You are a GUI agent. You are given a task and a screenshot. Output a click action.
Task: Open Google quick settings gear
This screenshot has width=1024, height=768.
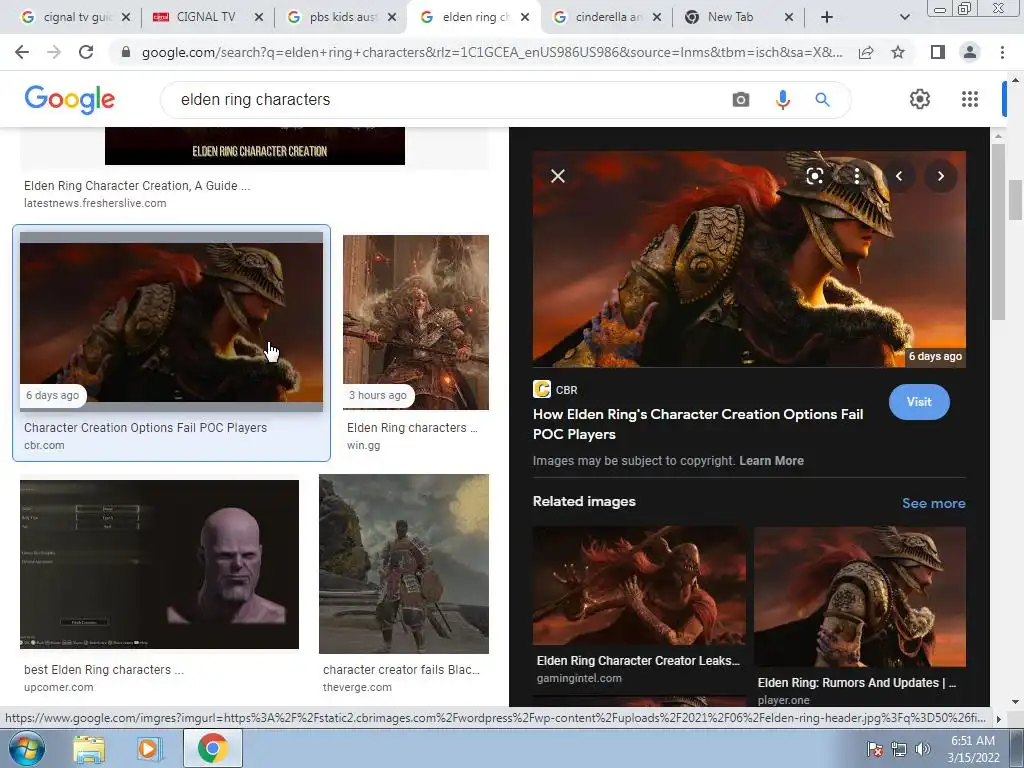pyautogui.click(x=920, y=99)
